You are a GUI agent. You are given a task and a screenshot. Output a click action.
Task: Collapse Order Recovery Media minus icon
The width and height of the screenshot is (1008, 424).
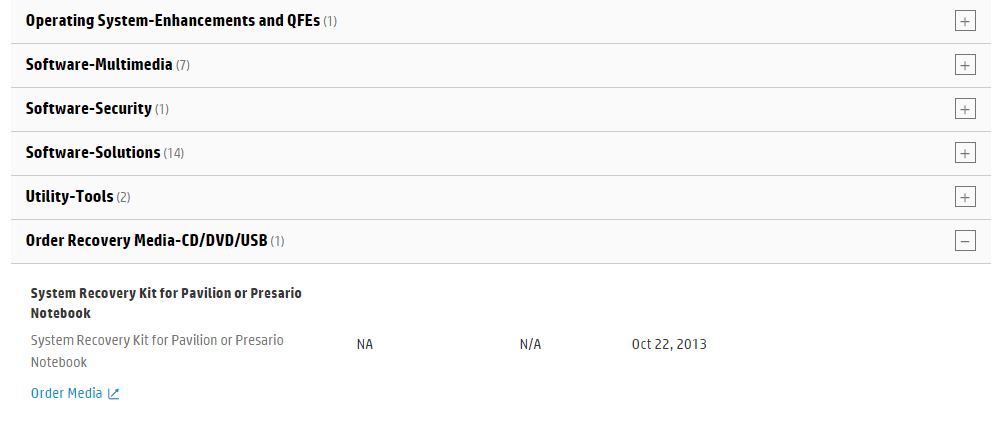point(965,241)
